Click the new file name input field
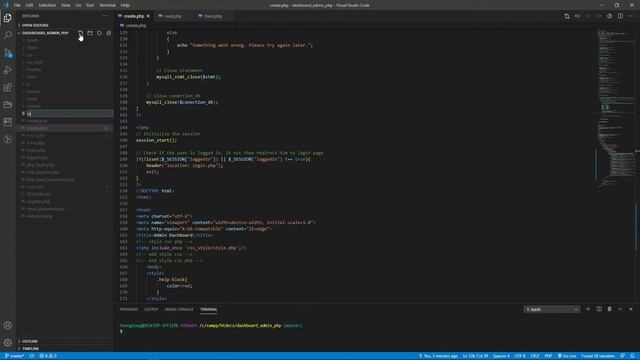Screen dimensions: 640x360 point(69,113)
